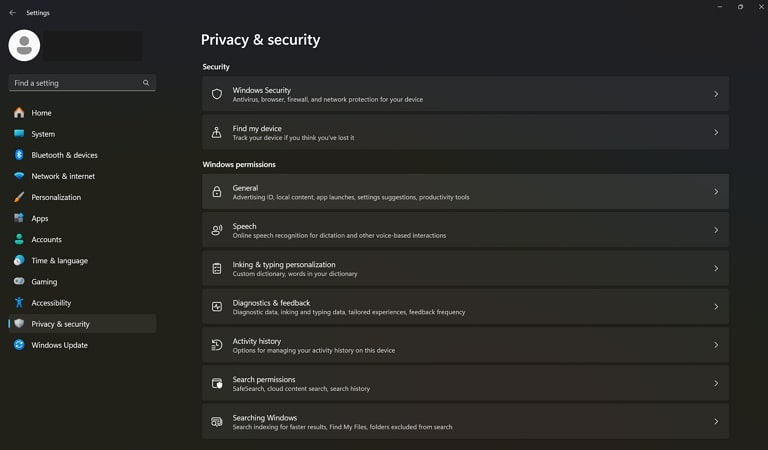Click the Activity history icon
The width and height of the screenshot is (768, 450).
point(217,345)
